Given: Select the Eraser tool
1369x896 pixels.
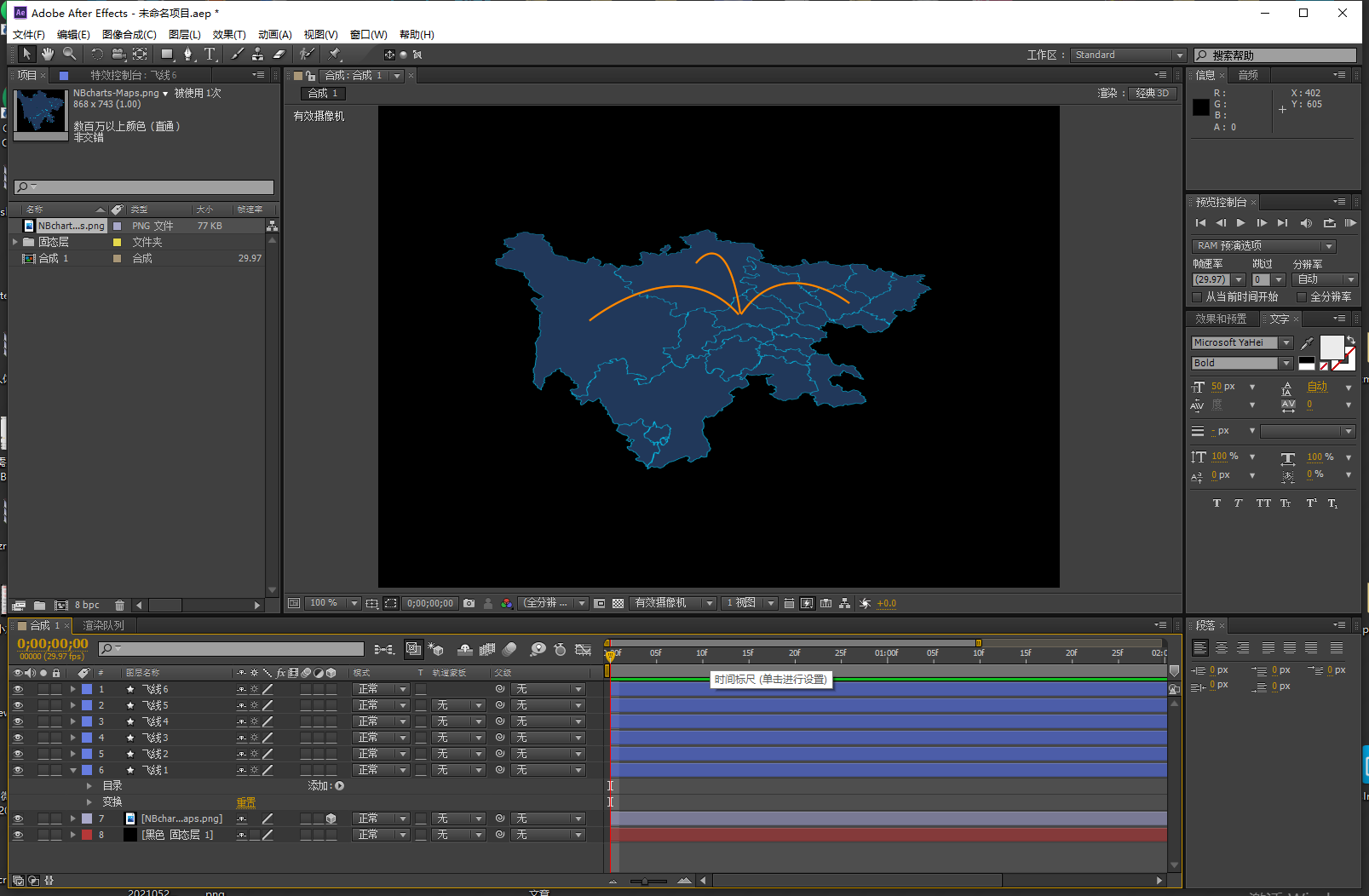Looking at the screenshot, I should tap(279, 55).
